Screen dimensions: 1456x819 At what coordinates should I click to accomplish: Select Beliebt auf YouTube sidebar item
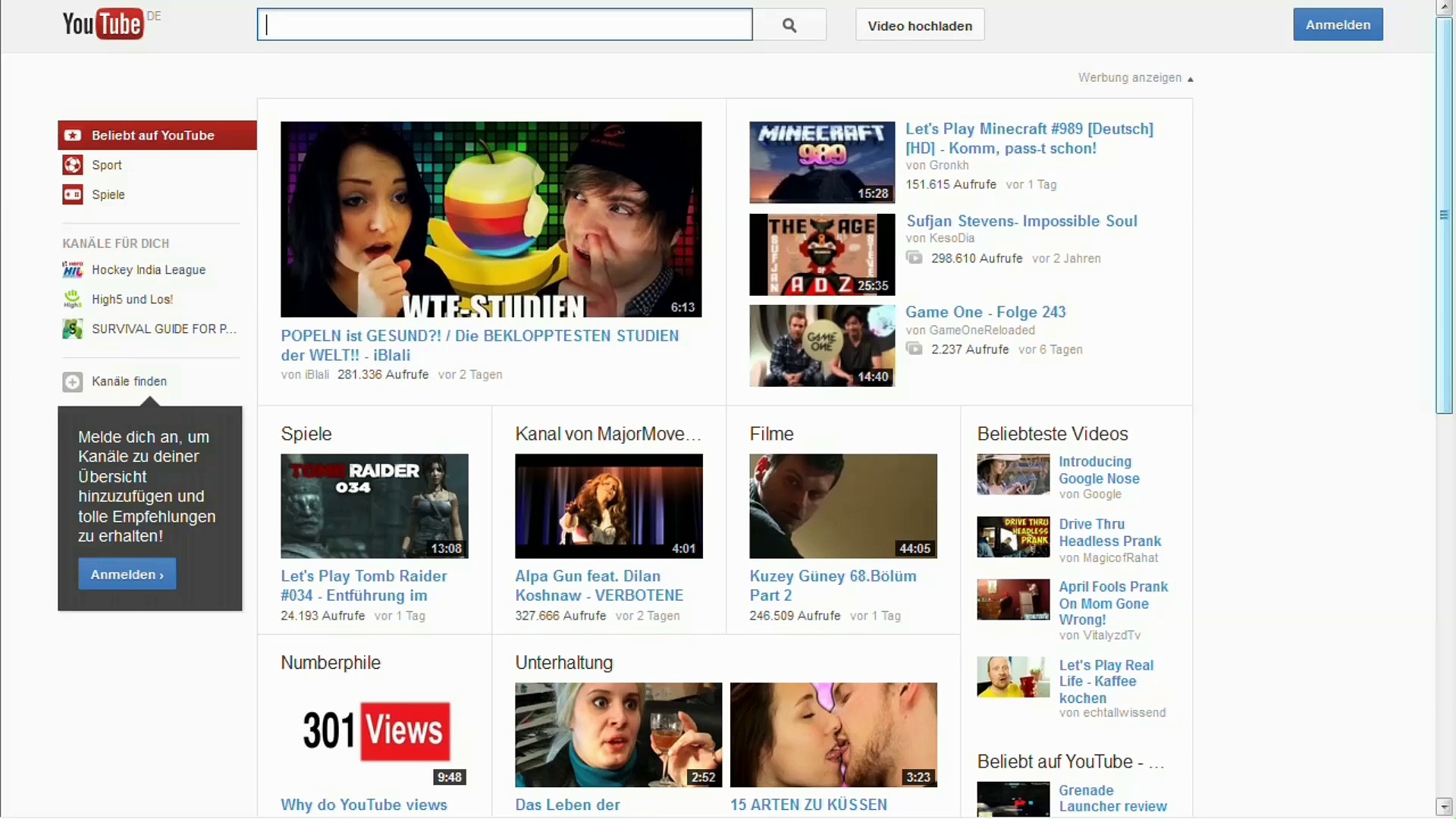point(153,135)
